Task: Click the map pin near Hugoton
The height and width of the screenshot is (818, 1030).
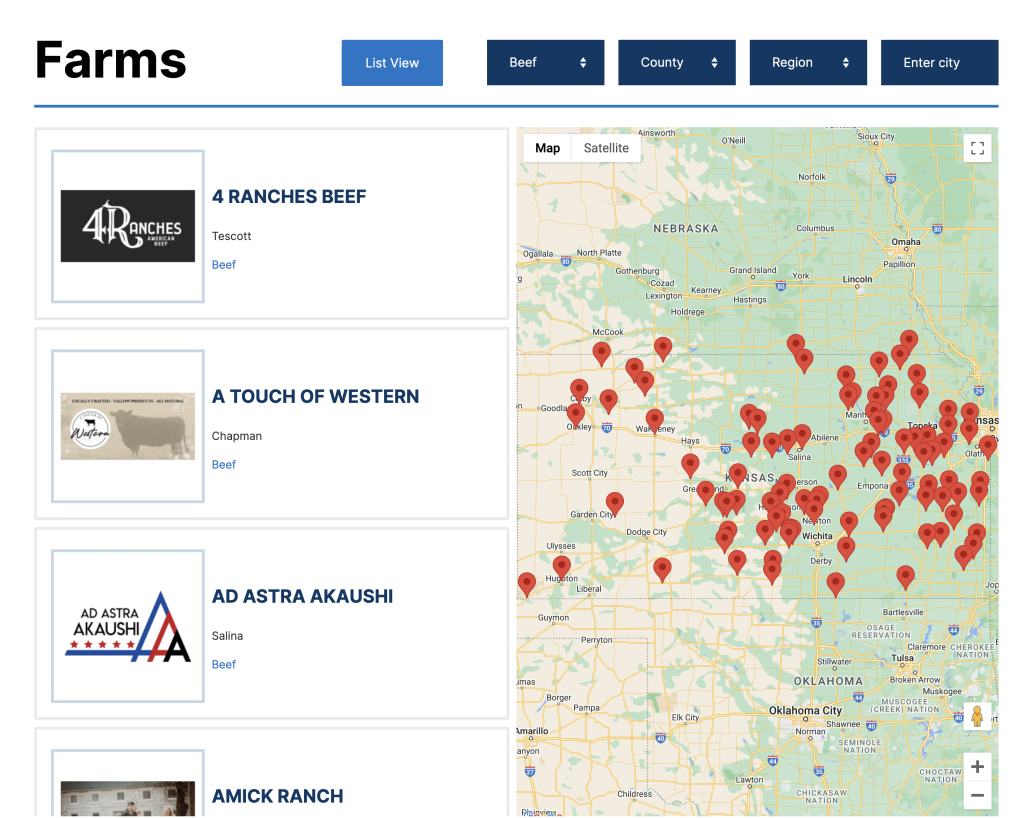Action: (562, 568)
